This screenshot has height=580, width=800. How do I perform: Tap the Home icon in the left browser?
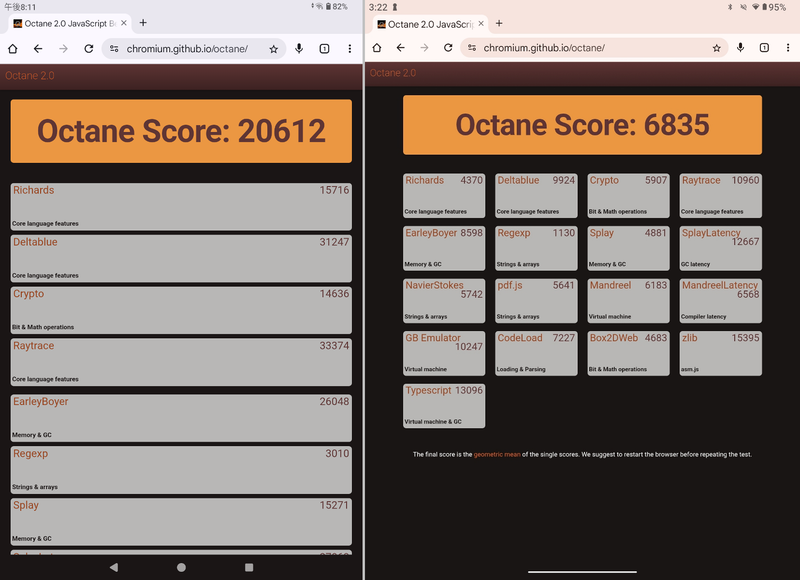pos(12,47)
